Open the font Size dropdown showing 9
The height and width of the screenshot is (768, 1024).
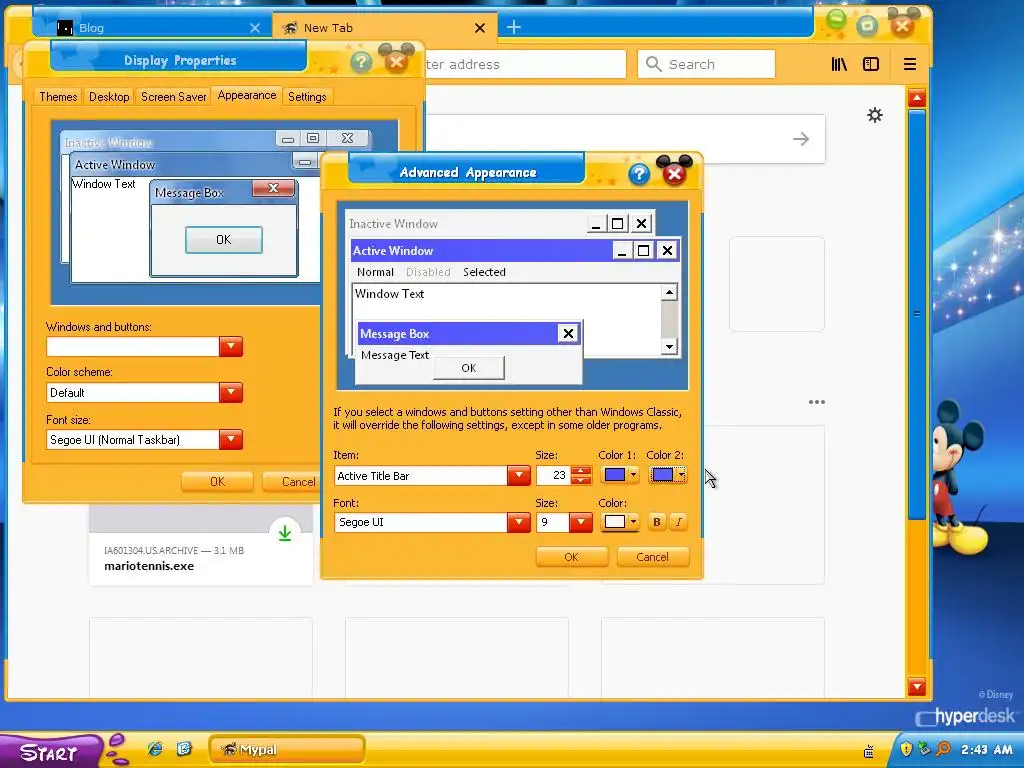(581, 522)
